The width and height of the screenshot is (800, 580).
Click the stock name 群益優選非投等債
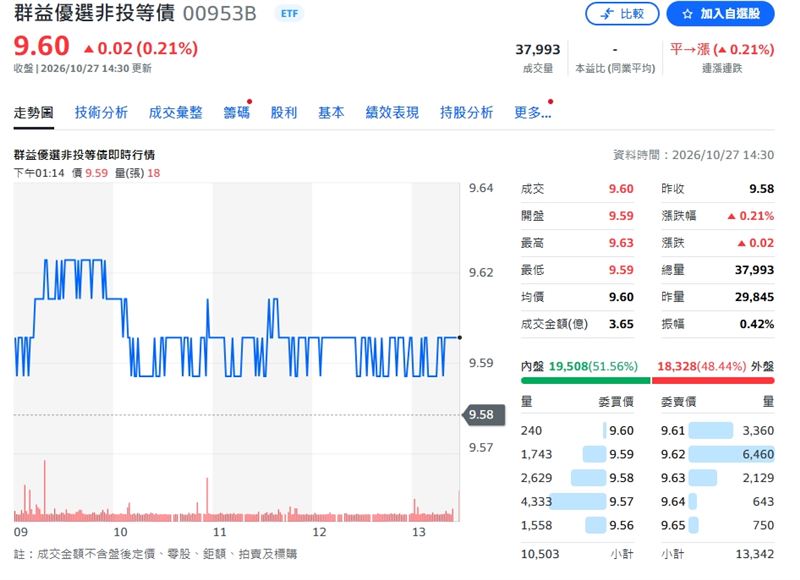pos(94,14)
